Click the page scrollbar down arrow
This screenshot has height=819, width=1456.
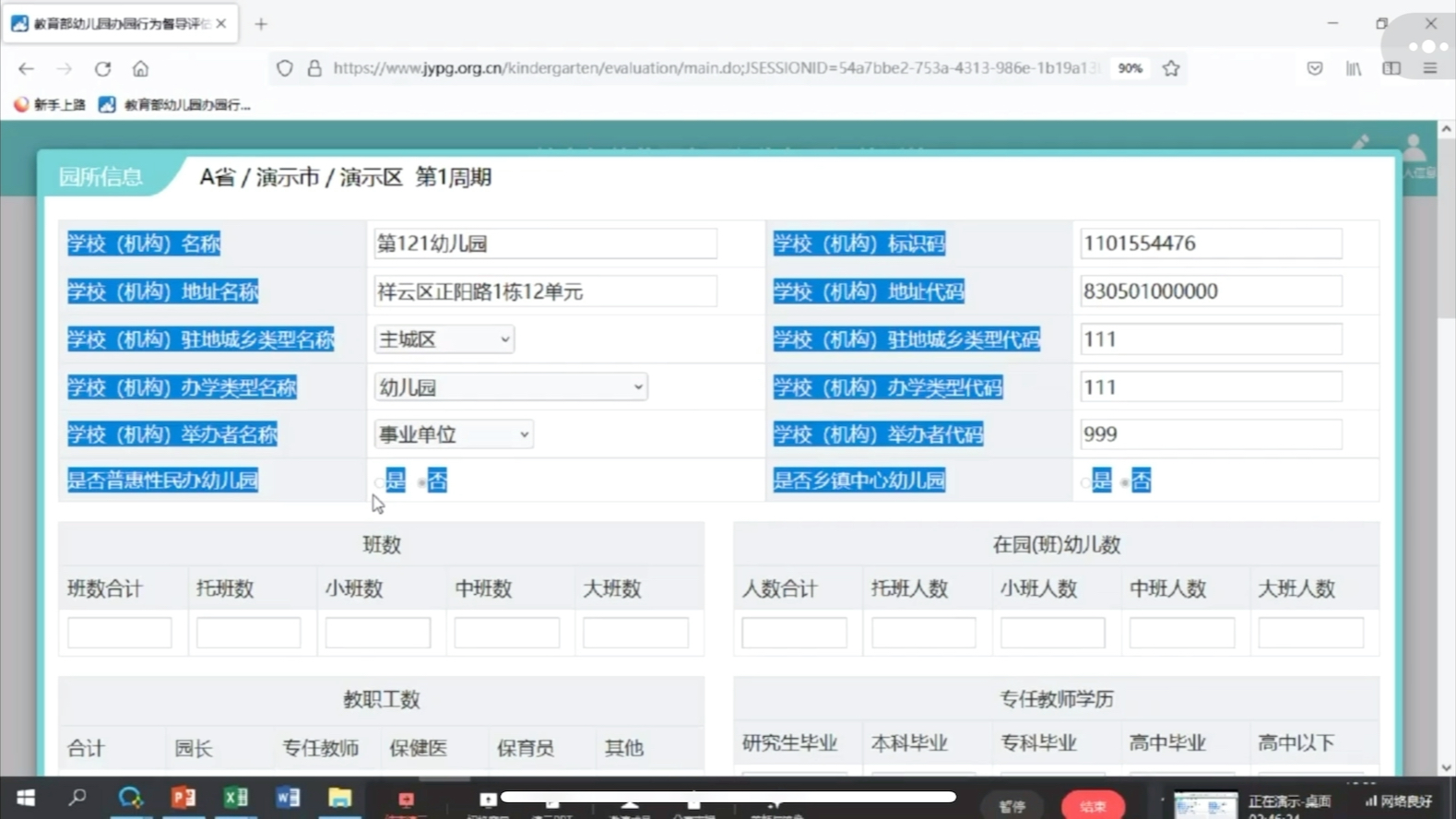[x=1447, y=767]
